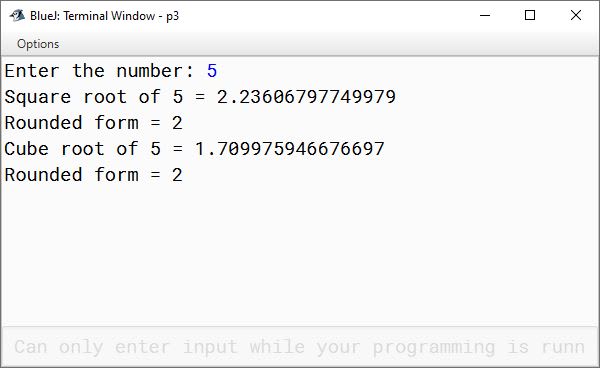Screen dimensions: 600x368
Task: Click the word 'number' in the first line
Action: (x=150, y=71)
